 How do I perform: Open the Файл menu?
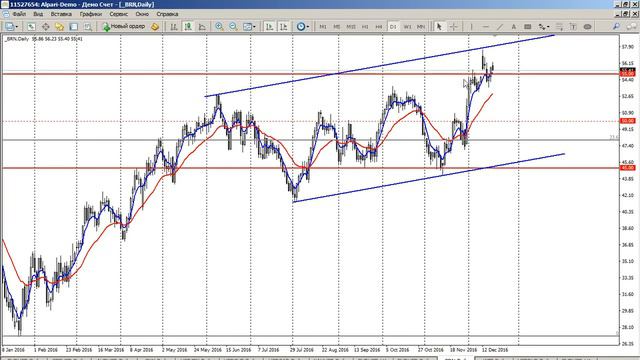tap(19, 14)
